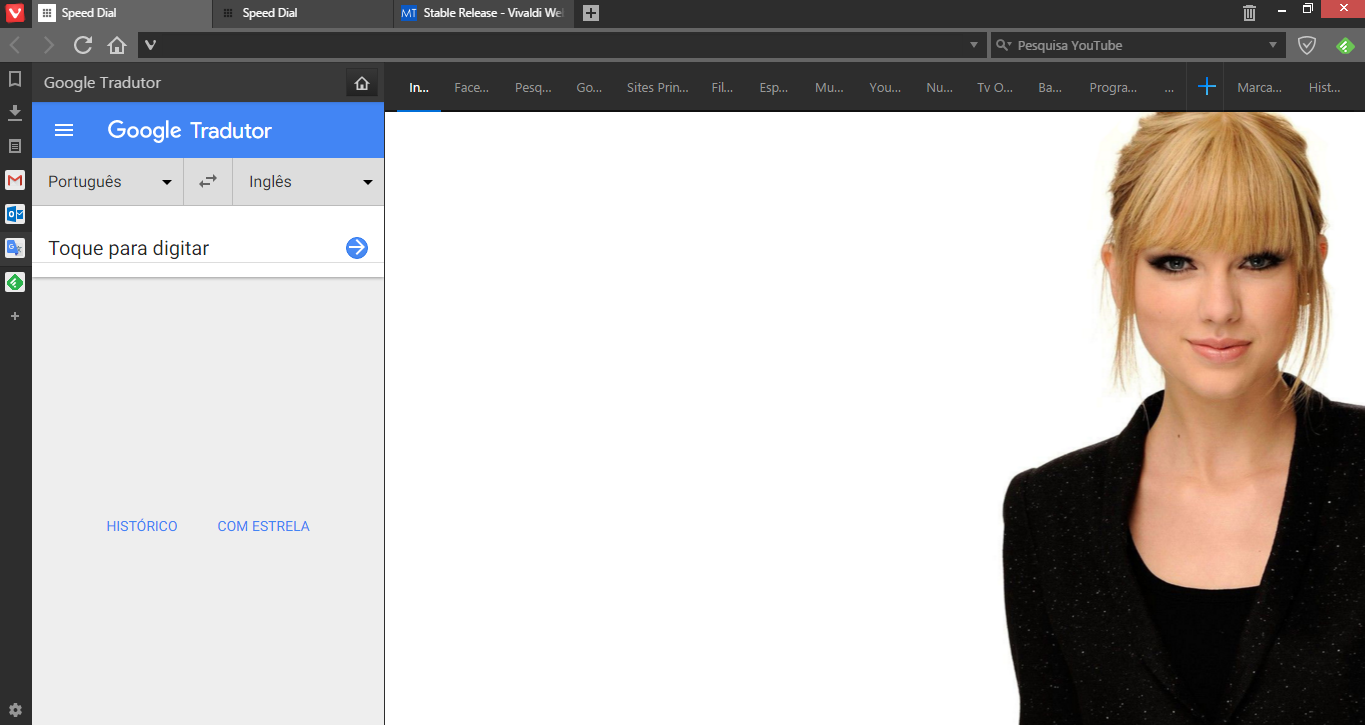Click the blue translate arrow button
Viewport: 1365px width, 725px height.
click(357, 248)
